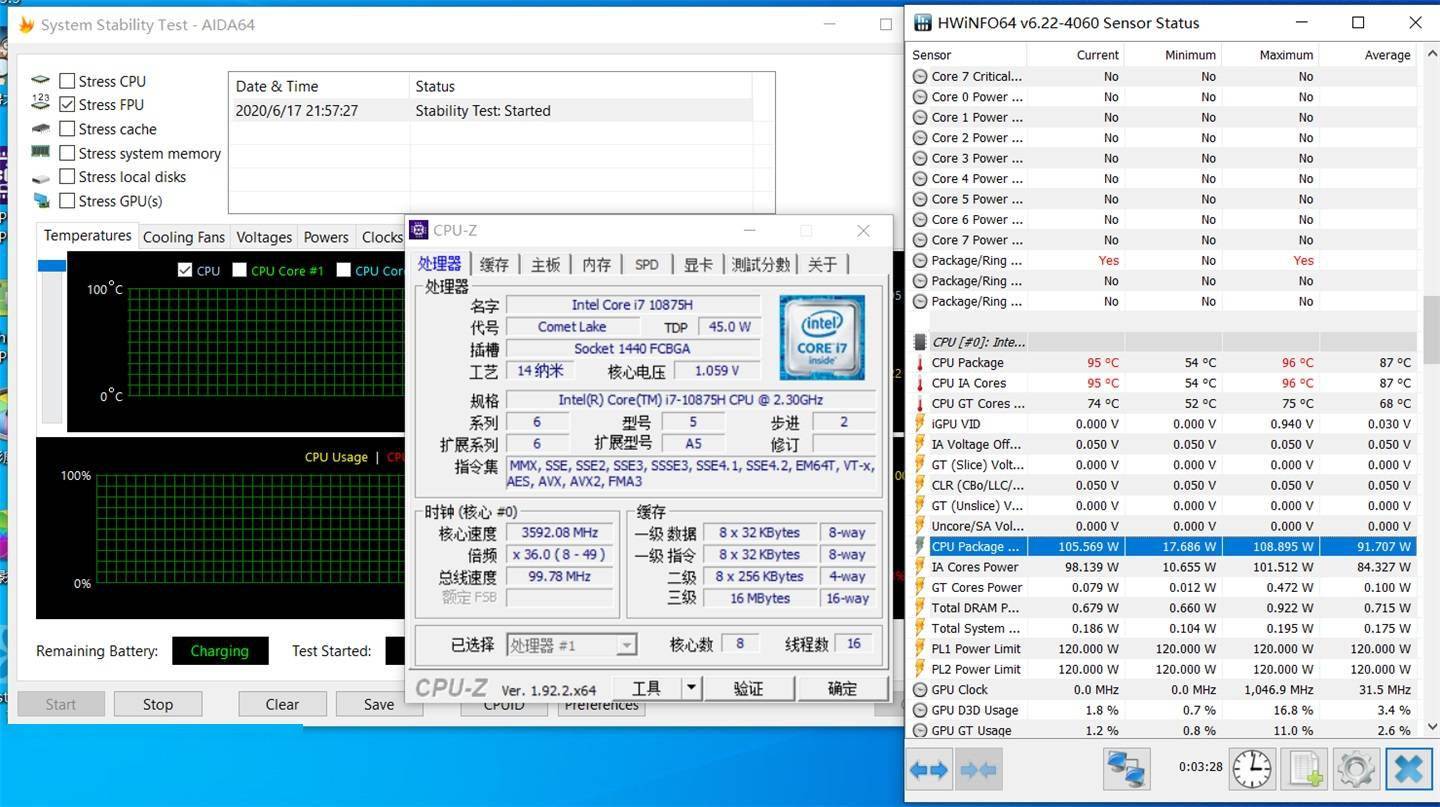Image resolution: width=1440 pixels, height=807 pixels.
Task: Click the CPU-Z title bar chip icon
Action: pyautogui.click(x=419, y=230)
